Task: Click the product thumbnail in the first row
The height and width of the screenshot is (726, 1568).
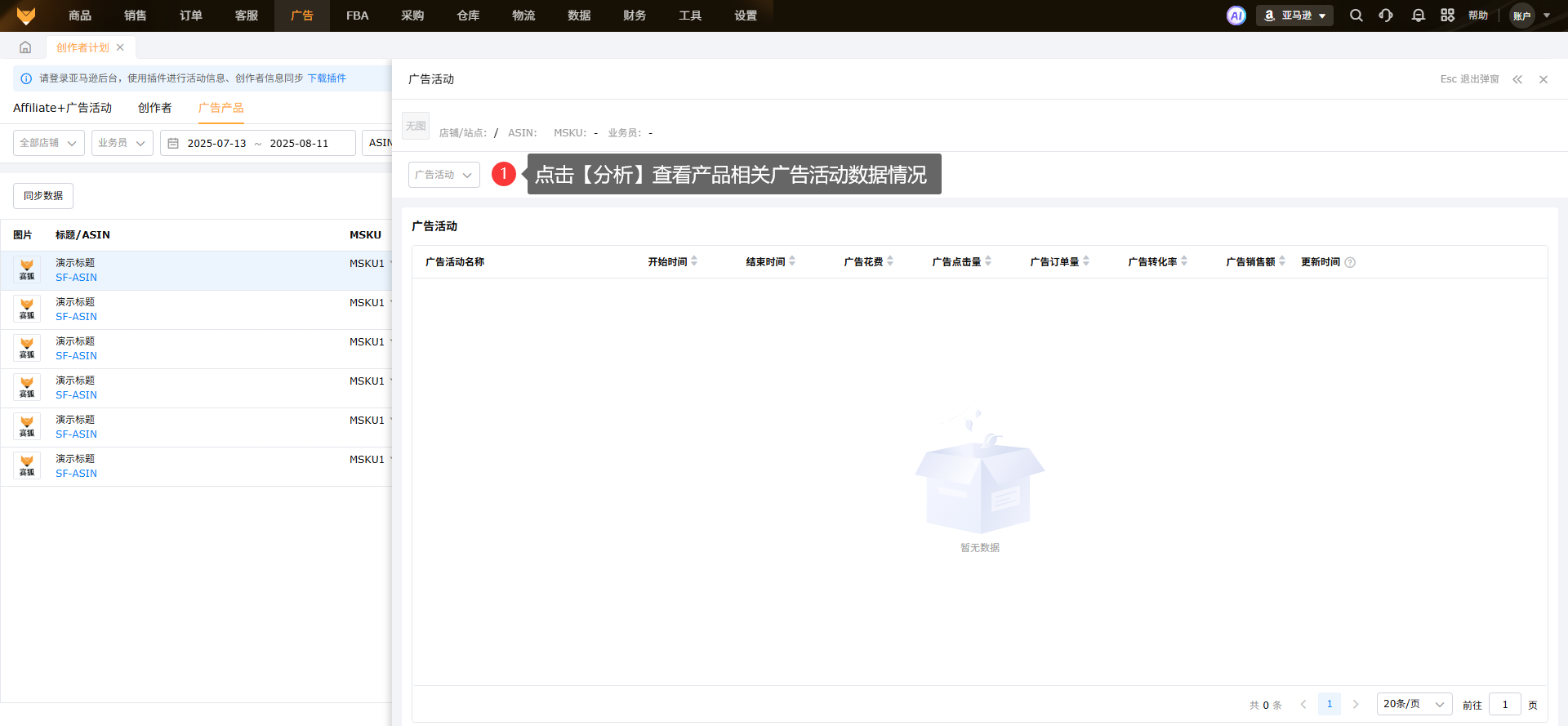Action: 27,269
